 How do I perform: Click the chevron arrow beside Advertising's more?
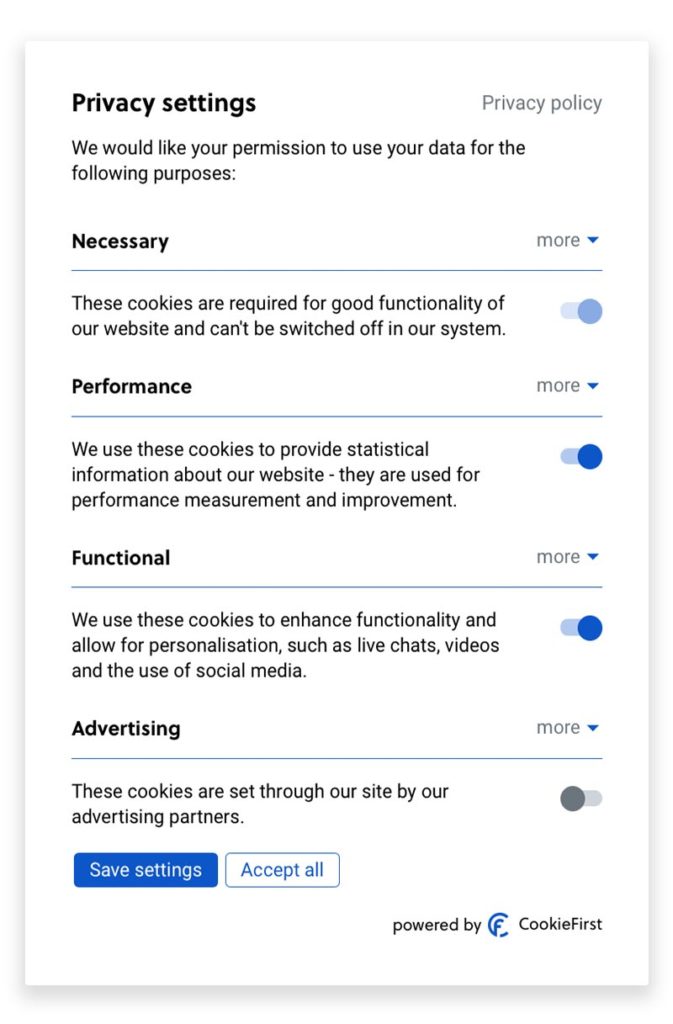[592, 728]
